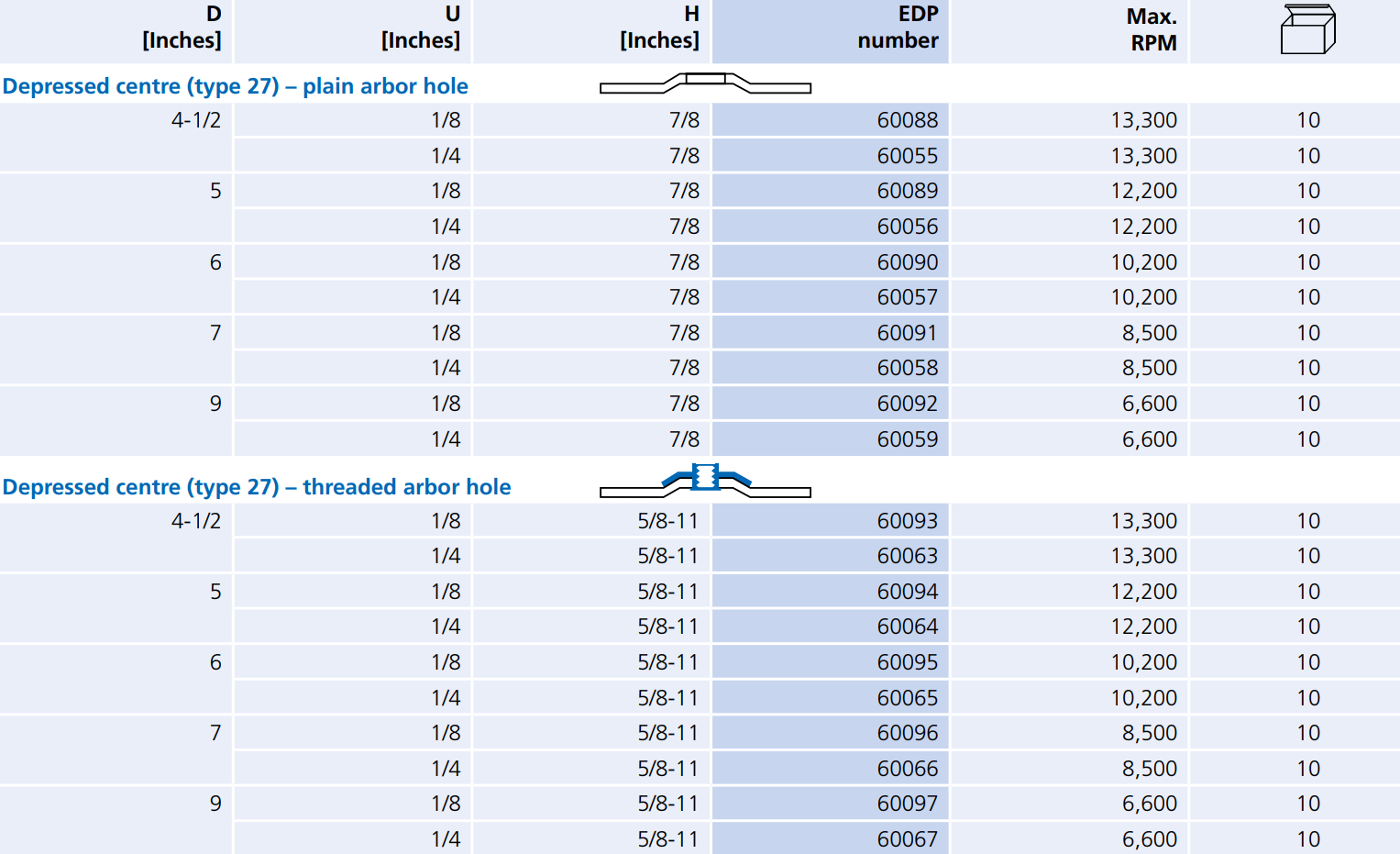Click the D [Inches] column header
The image size is (1400, 854).
[x=182, y=28]
